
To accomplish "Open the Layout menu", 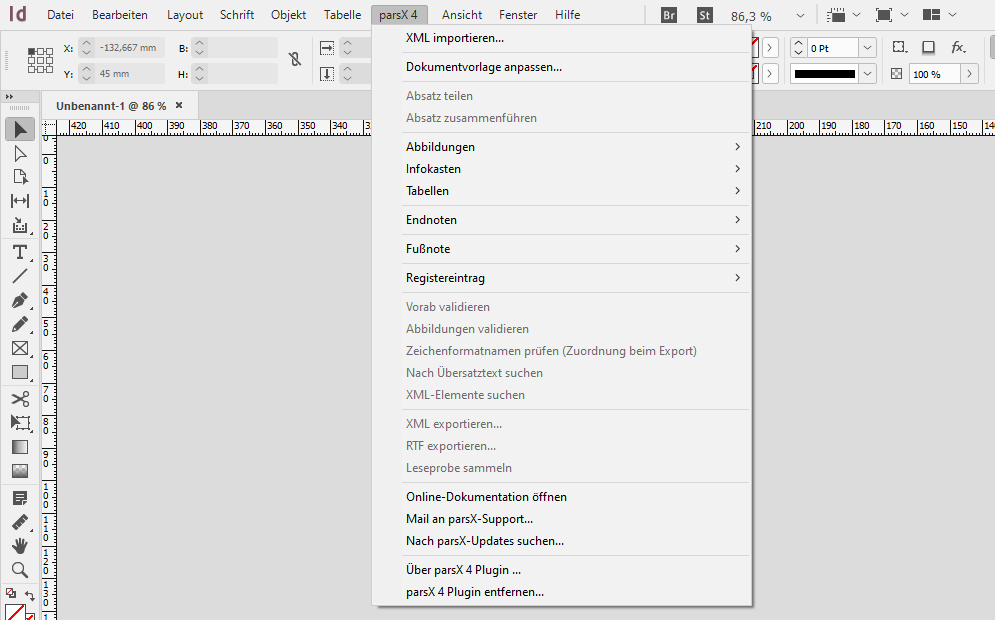I will (185, 15).
